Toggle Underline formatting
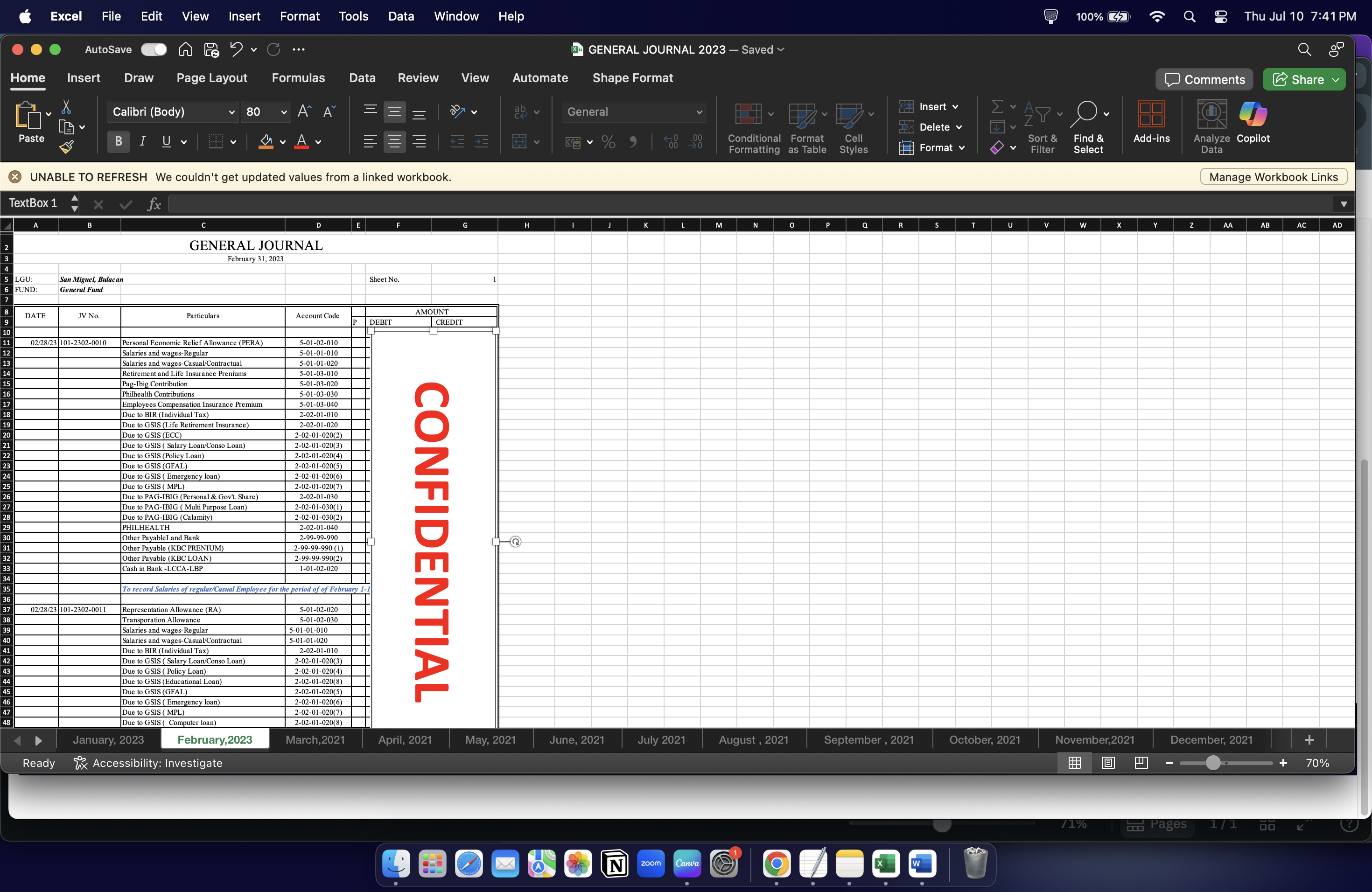Viewport: 1372px width, 892px height. point(166,142)
